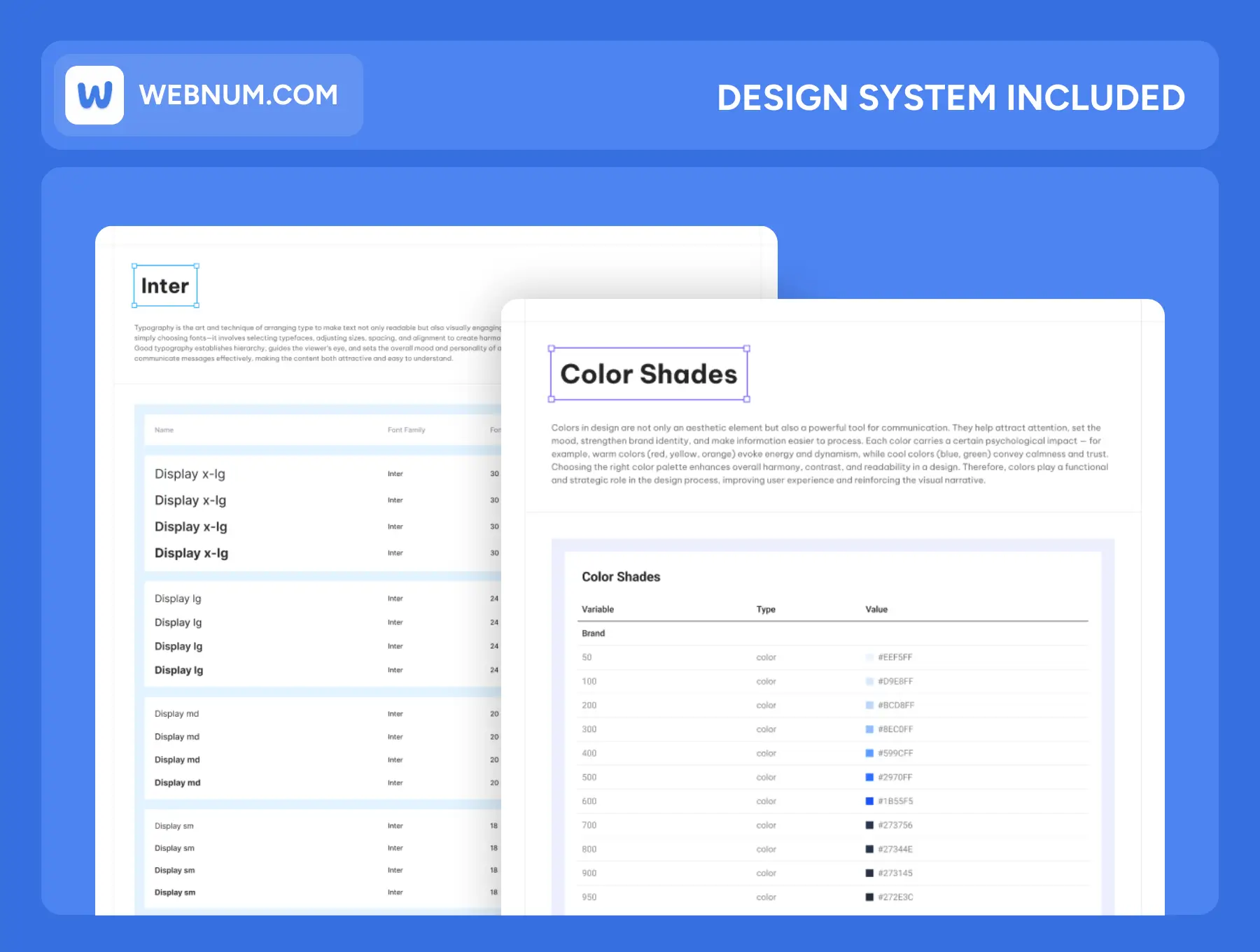Select the "Color Shades" heading frame
Viewport: 1260px width, 952px height.
pos(647,374)
